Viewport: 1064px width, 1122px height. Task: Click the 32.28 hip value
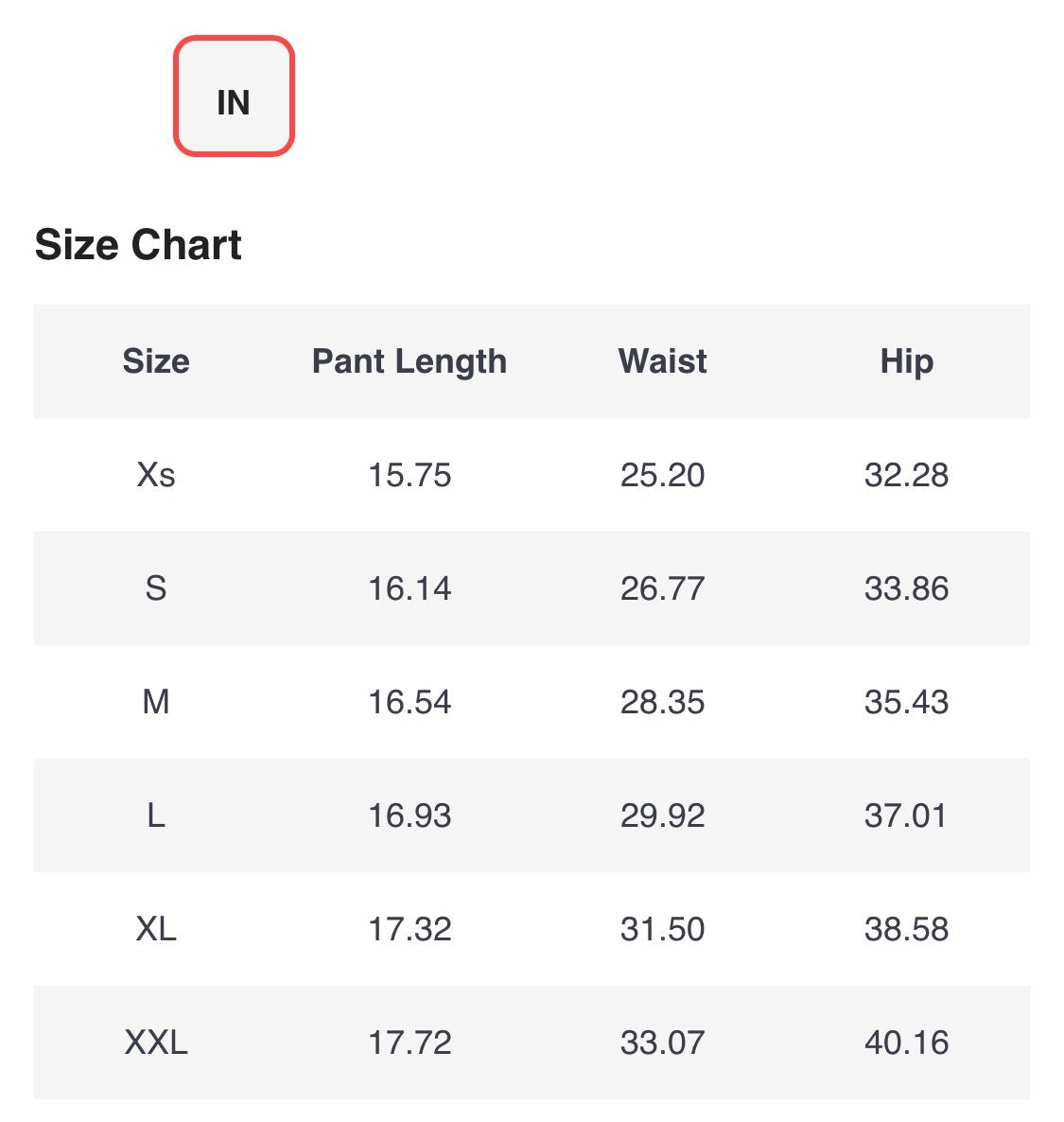906,475
